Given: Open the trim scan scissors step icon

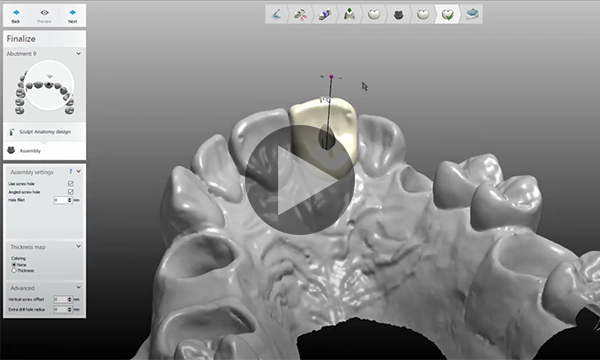Looking at the screenshot, I should click(300, 15).
